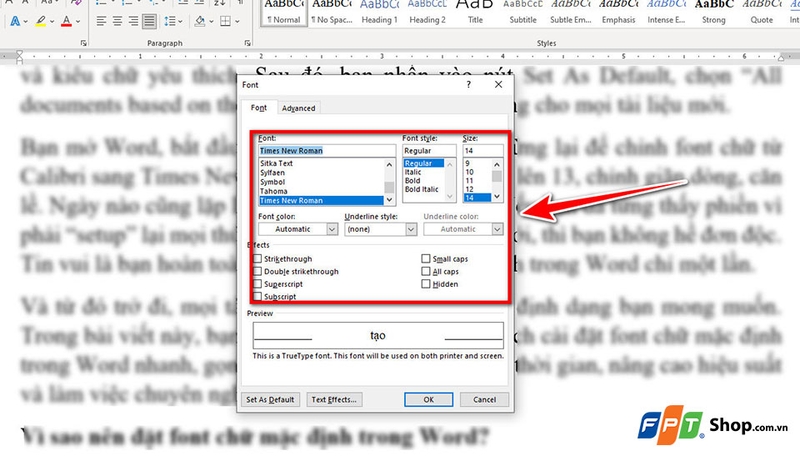Cancel the Font dialog

(x=484, y=399)
